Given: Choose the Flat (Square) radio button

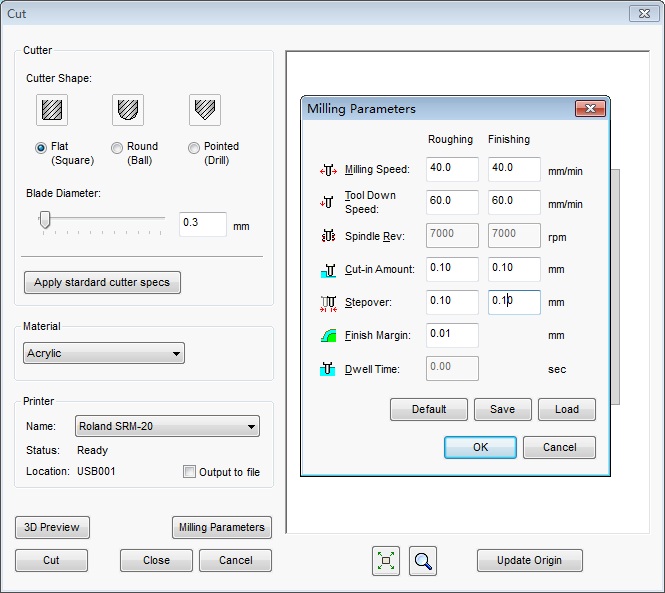Looking at the screenshot, I should pyautogui.click(x=41, y=148).
